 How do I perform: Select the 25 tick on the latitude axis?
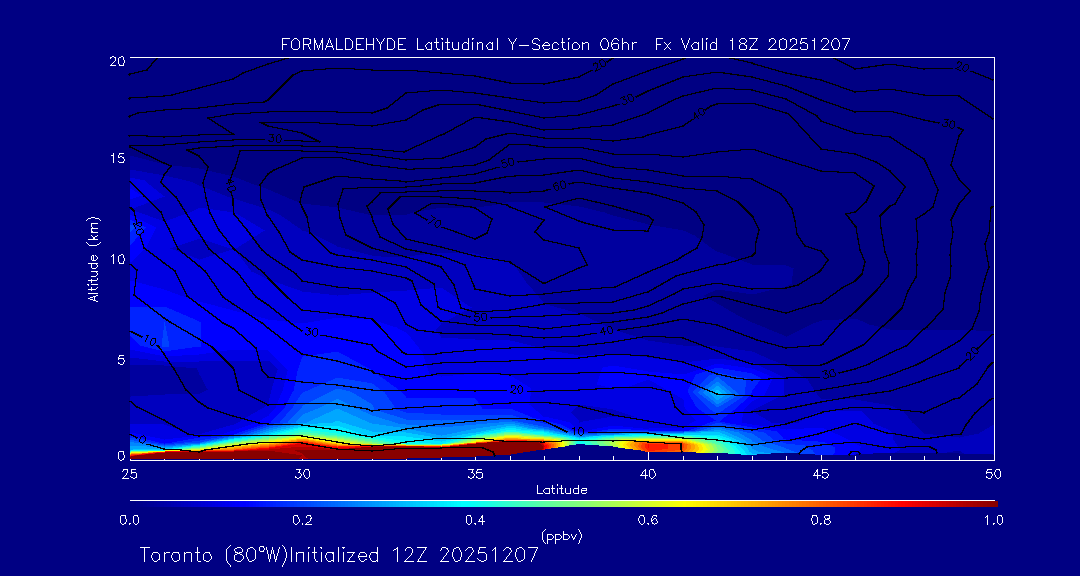pyautogui.click(x=129, y=472)
